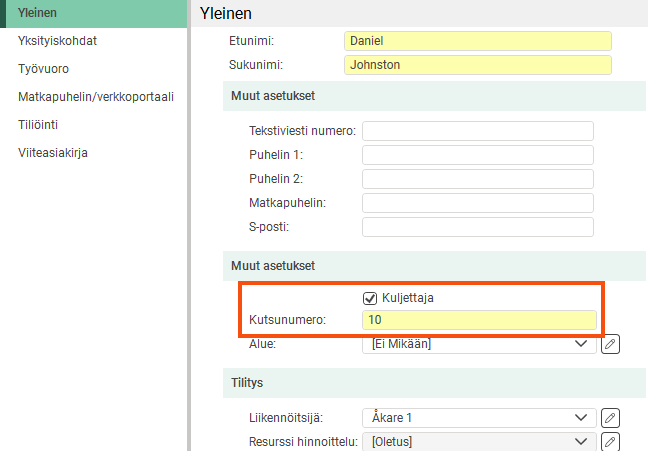Click the edit pencil icon beside Resurssi hinnoittelu
Viewport: 648px width, 451px height.
coord(611,441)
